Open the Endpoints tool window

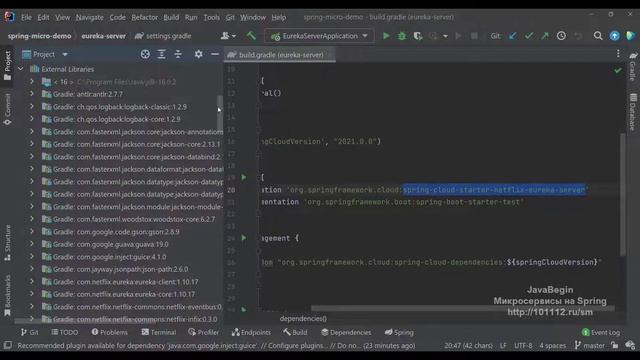251,332
